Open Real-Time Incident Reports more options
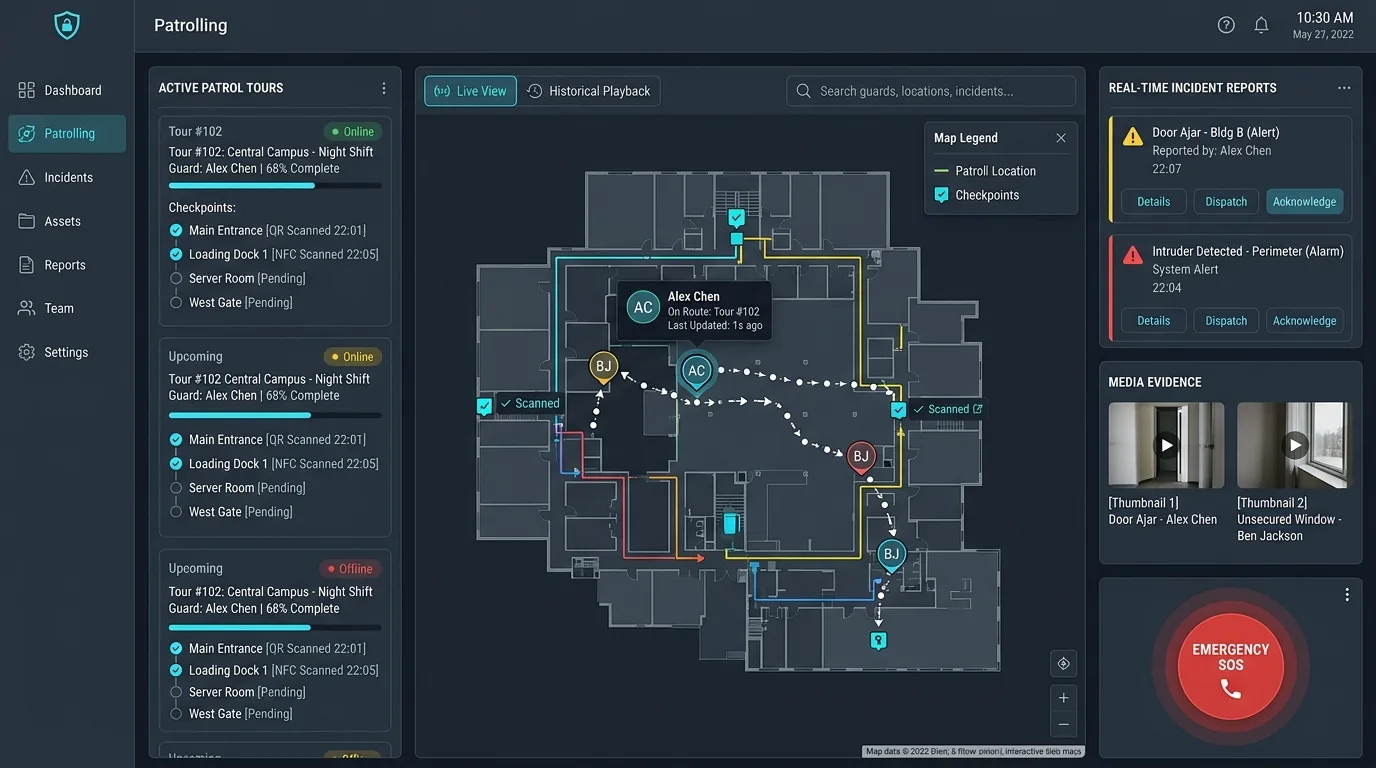Screen dimensions: 1376x768 pyautogui.click(x=1344, y=88)
